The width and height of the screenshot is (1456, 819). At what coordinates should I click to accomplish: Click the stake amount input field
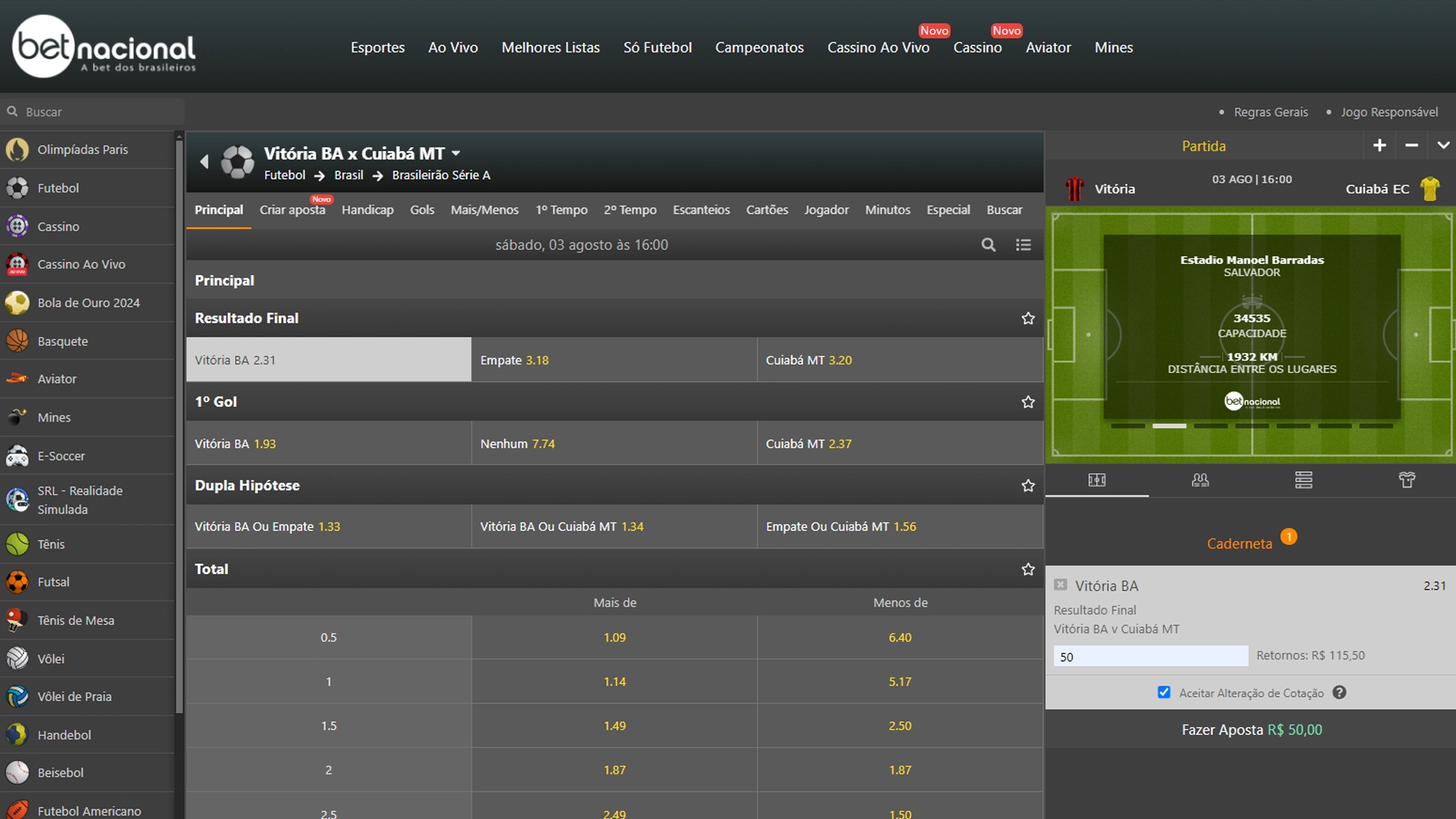tap(1150, 656)
